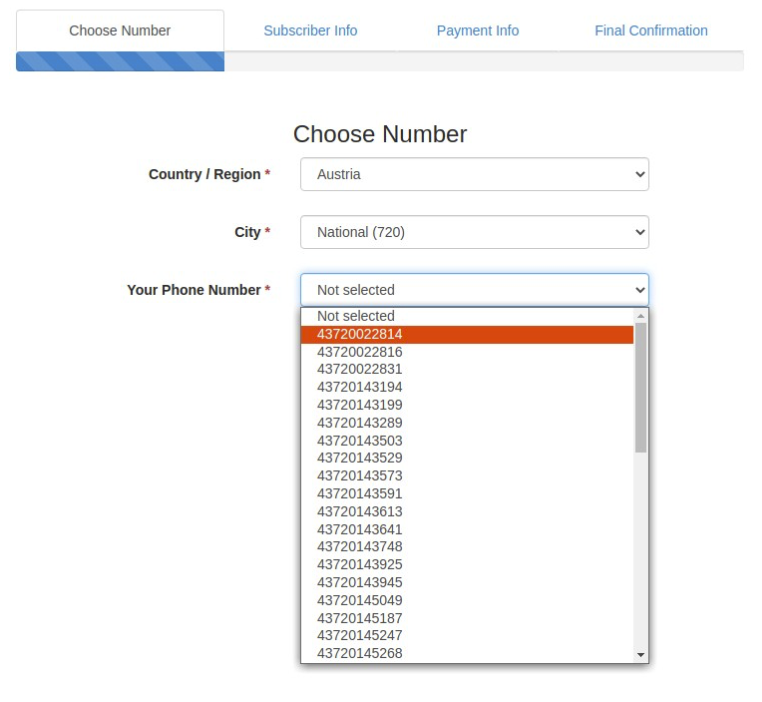Select phone number 43720022814
The image size is (762, 702).
click(467, 334)
